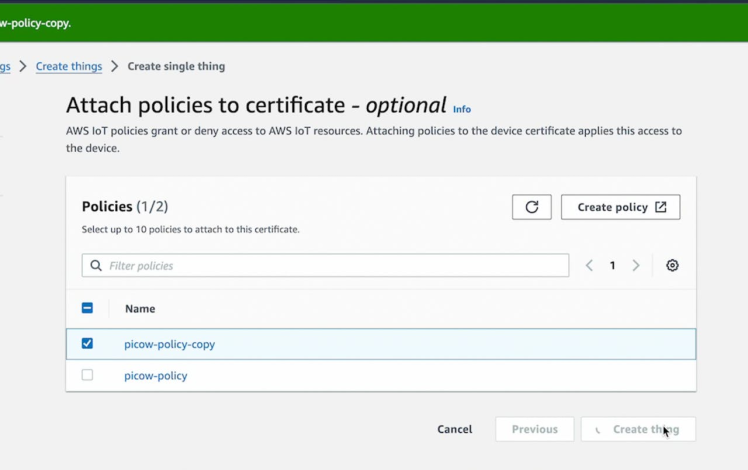This screenshot has height=470, width=748.
Task: Navigate to Create things breadcrumb
Action: coord(69,67)
